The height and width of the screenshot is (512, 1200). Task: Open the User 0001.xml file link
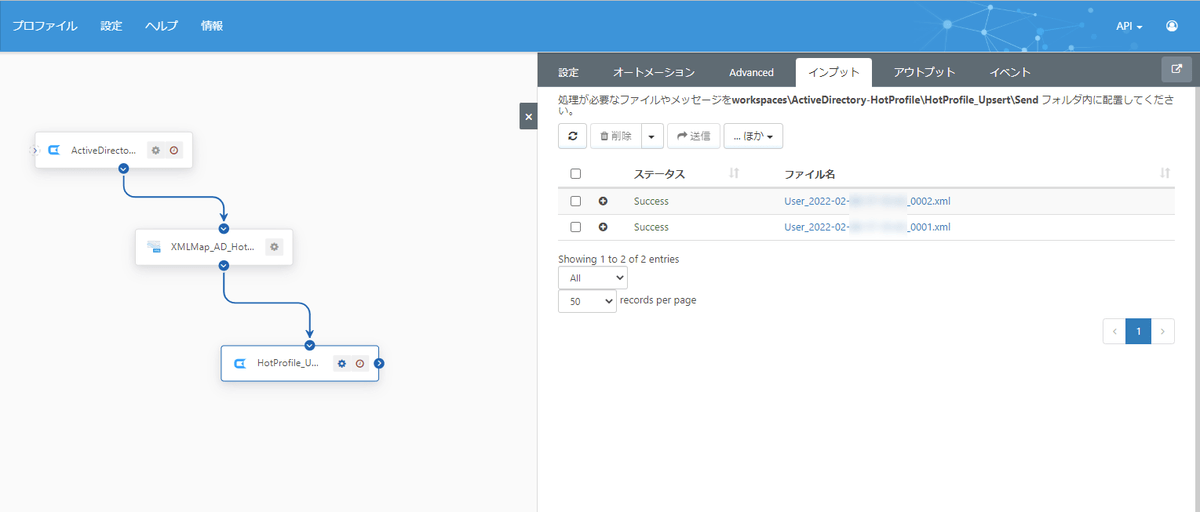[x=867, y=227]
